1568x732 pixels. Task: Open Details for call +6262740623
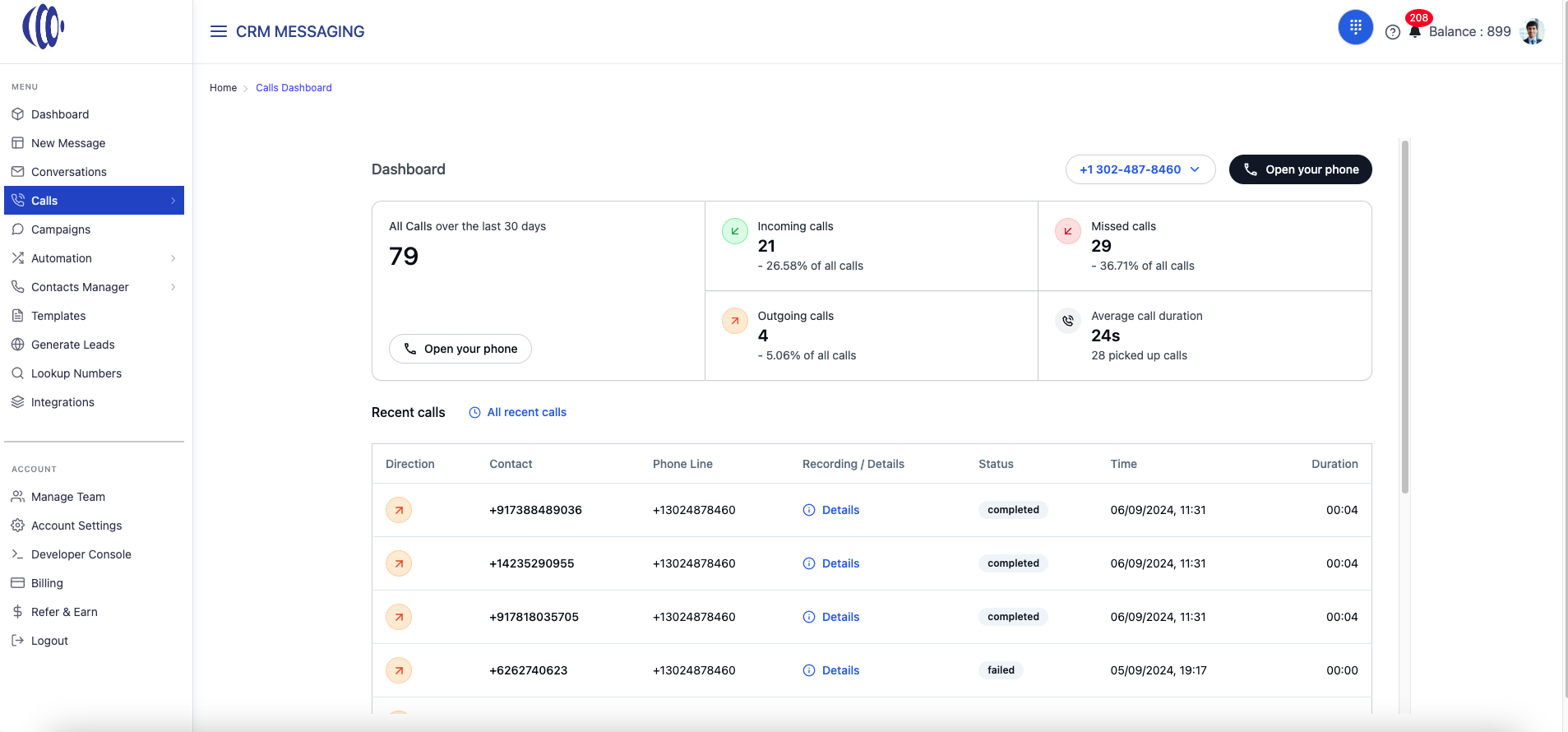point(830,670)
